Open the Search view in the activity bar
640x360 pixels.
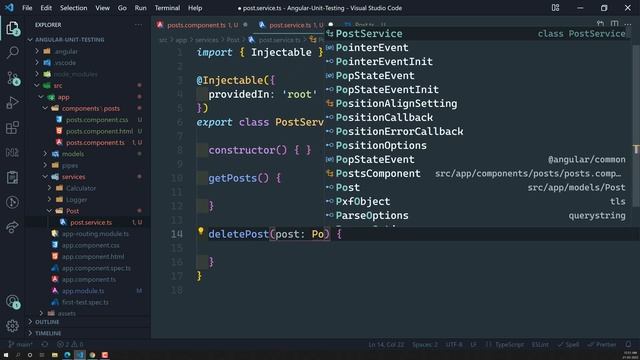point(13,52)
